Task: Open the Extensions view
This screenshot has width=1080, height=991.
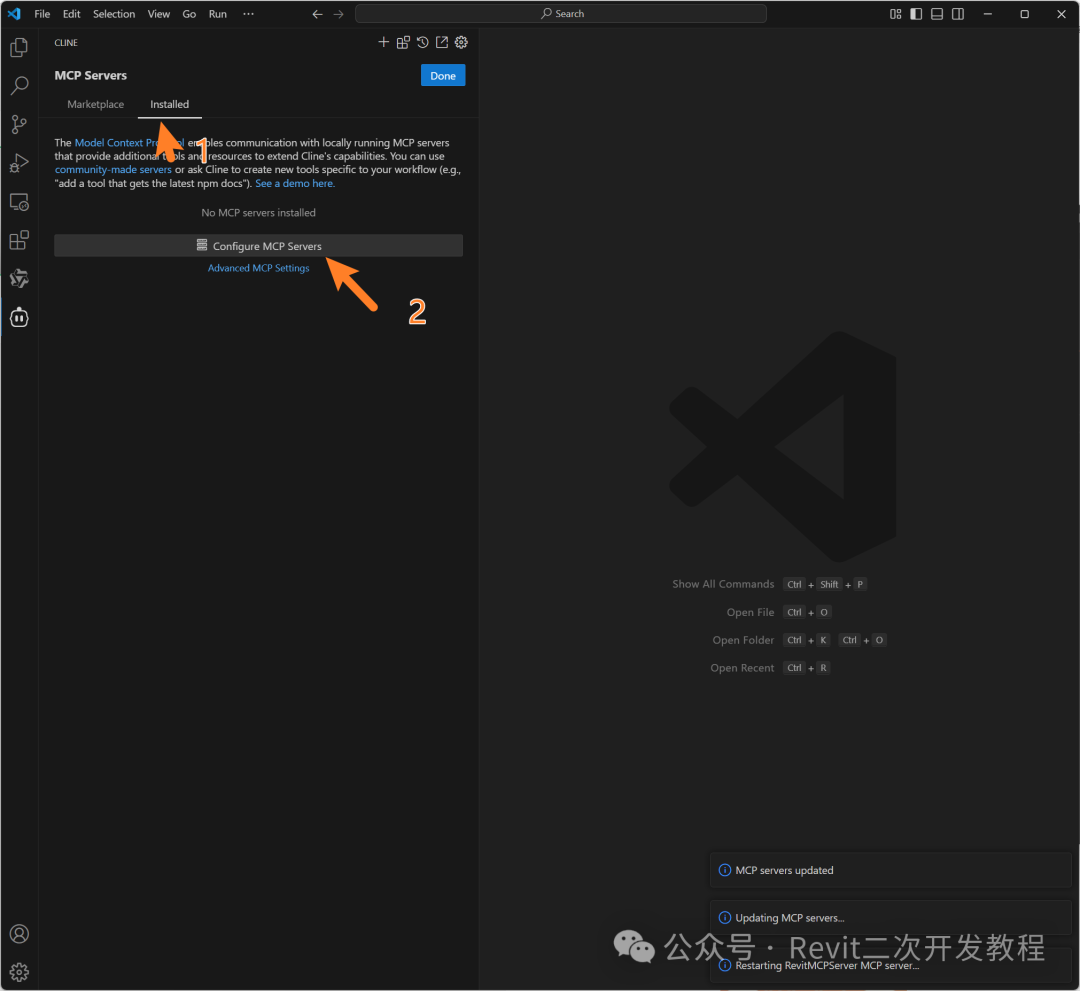Action: point(19,240)
